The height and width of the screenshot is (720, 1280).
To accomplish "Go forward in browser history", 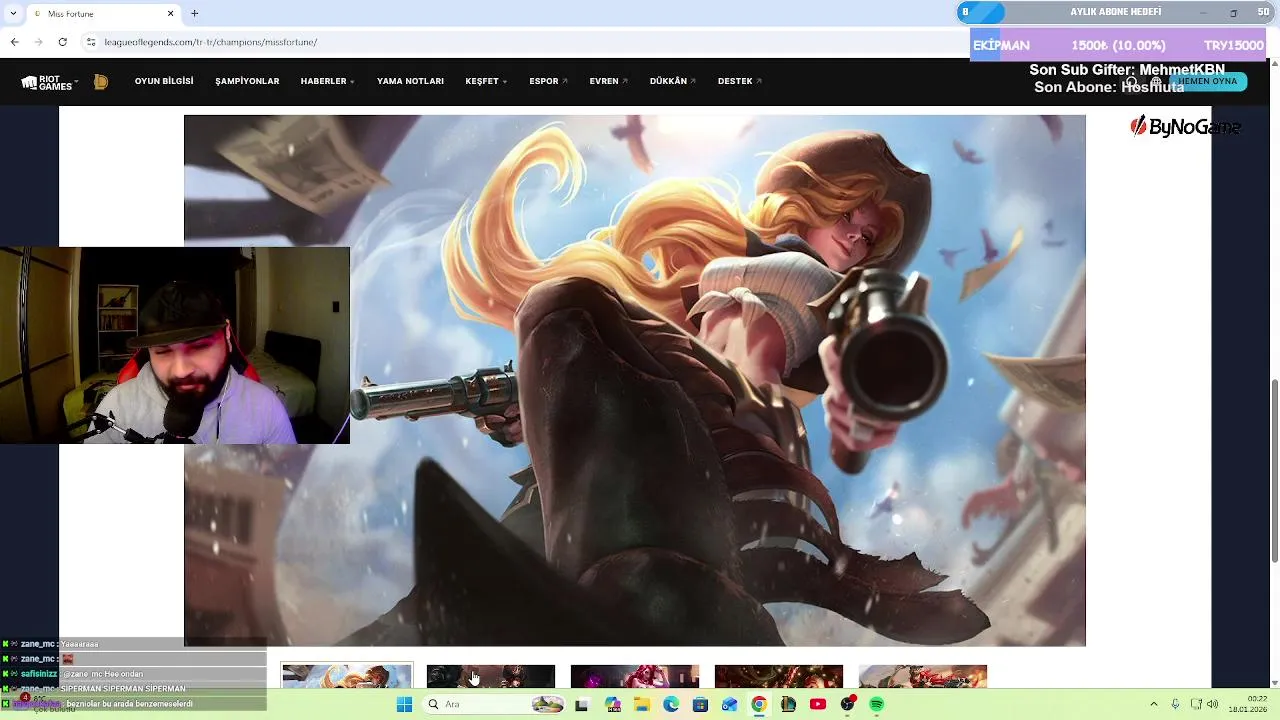I will 38,42.
